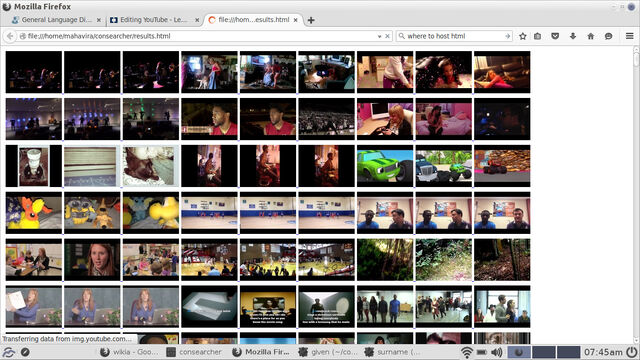Open the system menu icon in taskbar
640x360 pixels.
click(8, 352)
